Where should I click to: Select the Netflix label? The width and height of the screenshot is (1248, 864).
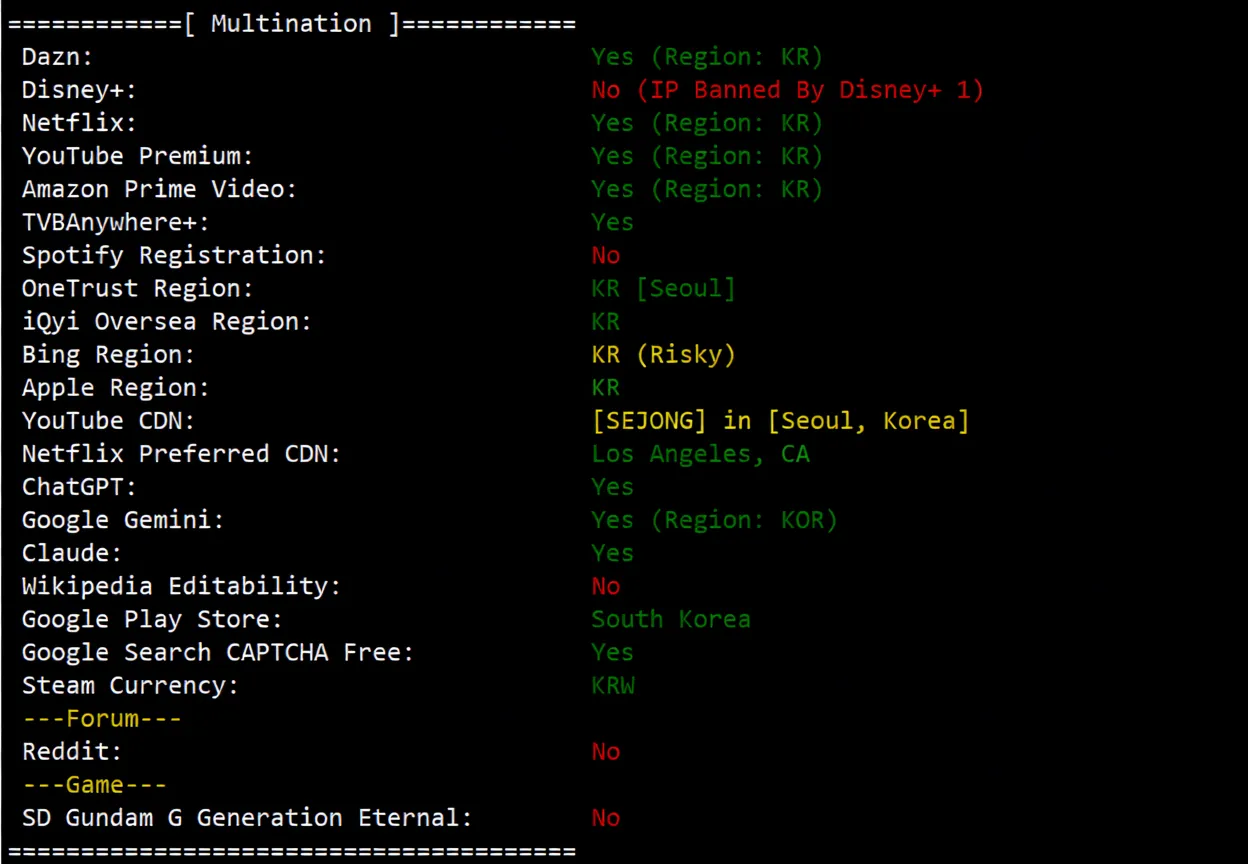(79, 123)
